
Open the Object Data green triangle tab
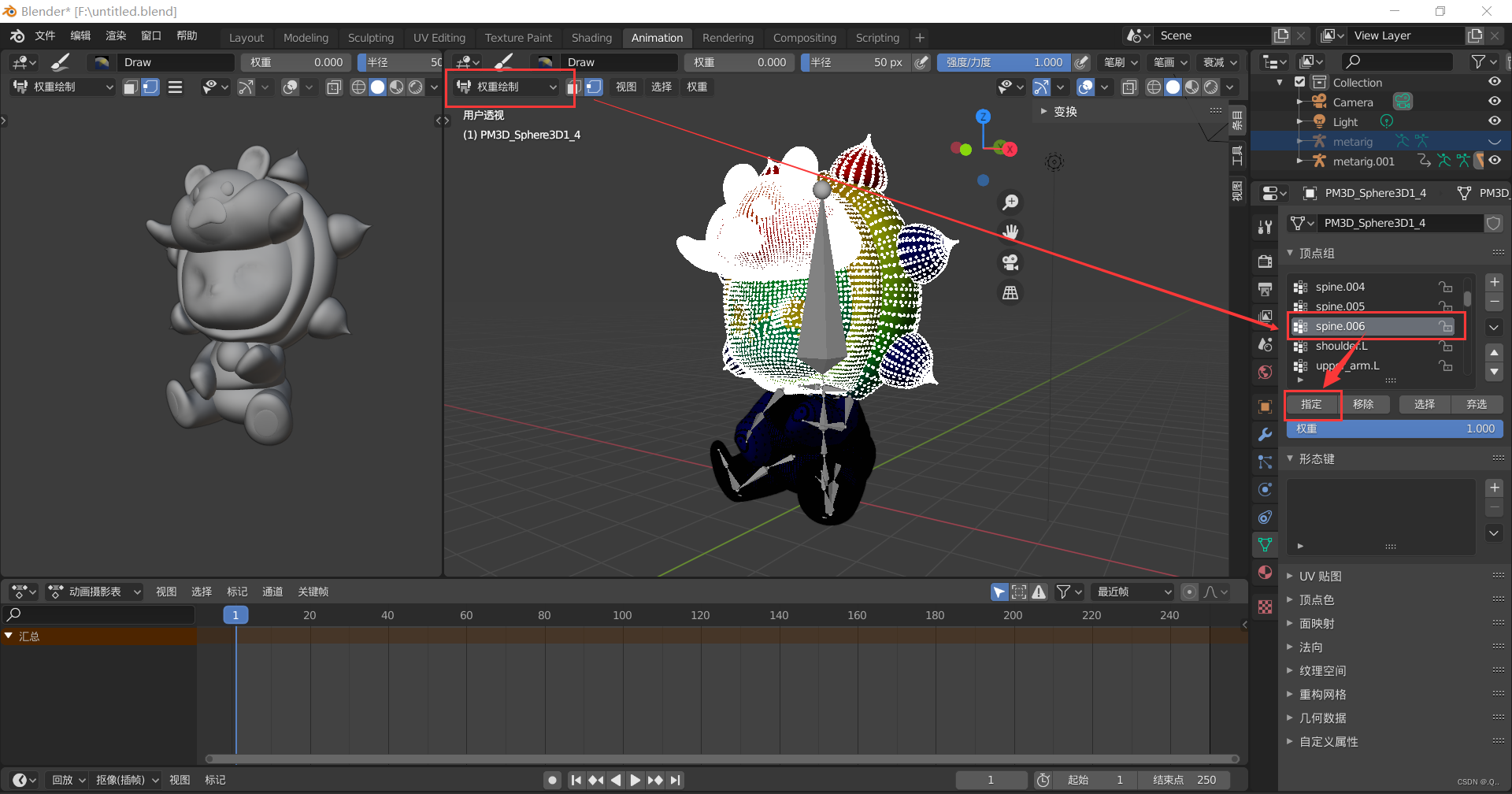(x=1265, y=544)
